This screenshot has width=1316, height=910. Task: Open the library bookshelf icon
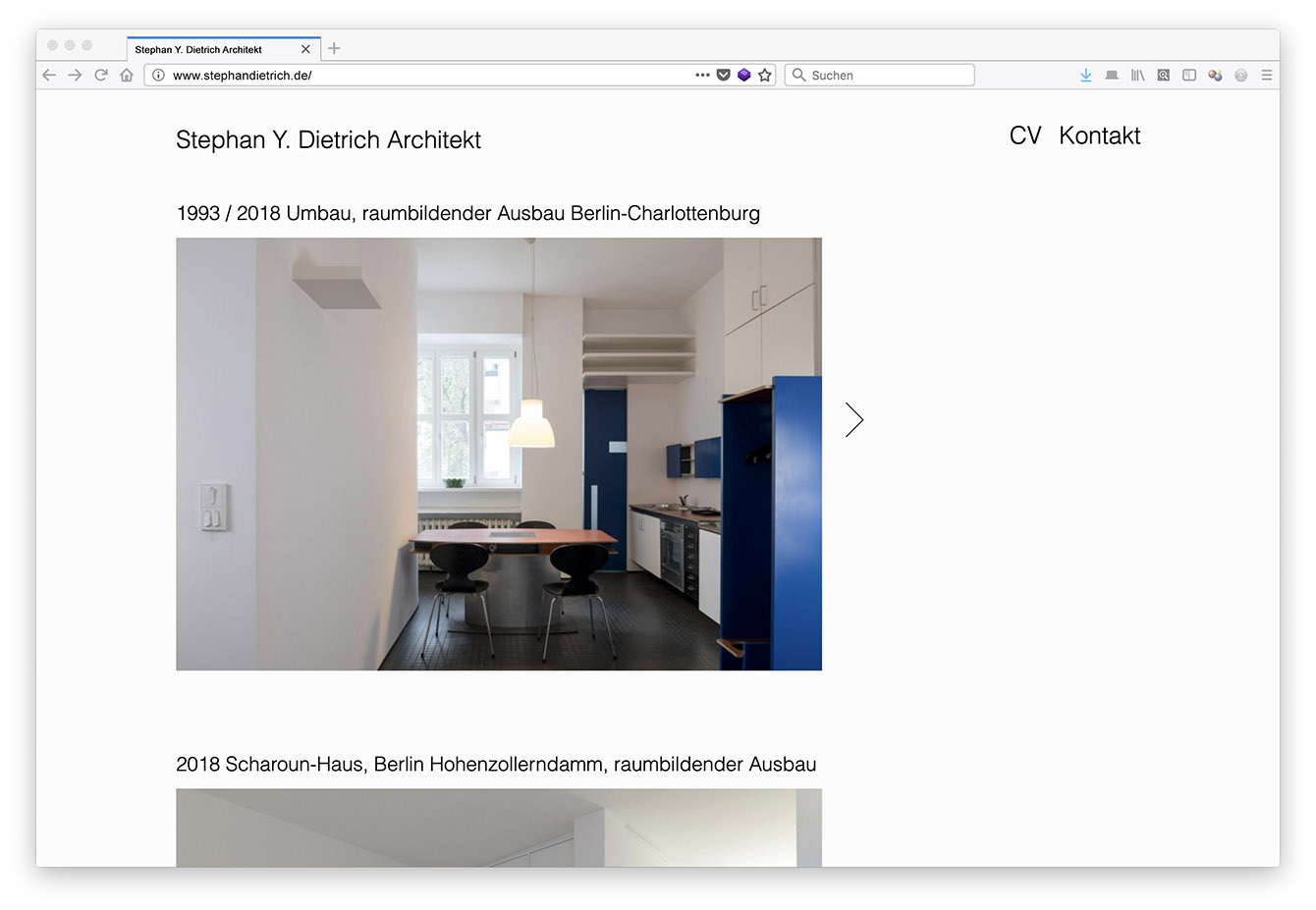[x=1137, y=75]
